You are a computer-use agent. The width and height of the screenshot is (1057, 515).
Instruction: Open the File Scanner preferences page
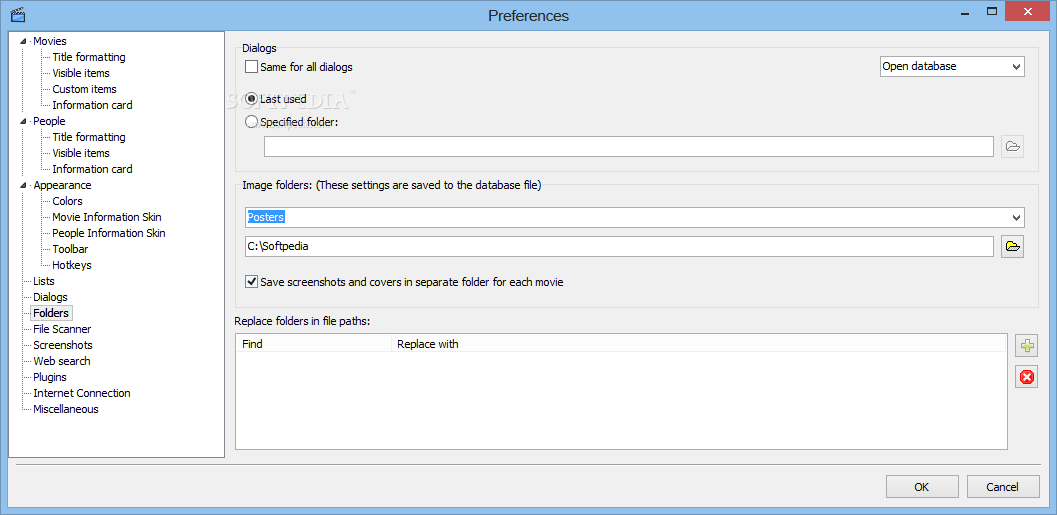click(x=62, y=329)
